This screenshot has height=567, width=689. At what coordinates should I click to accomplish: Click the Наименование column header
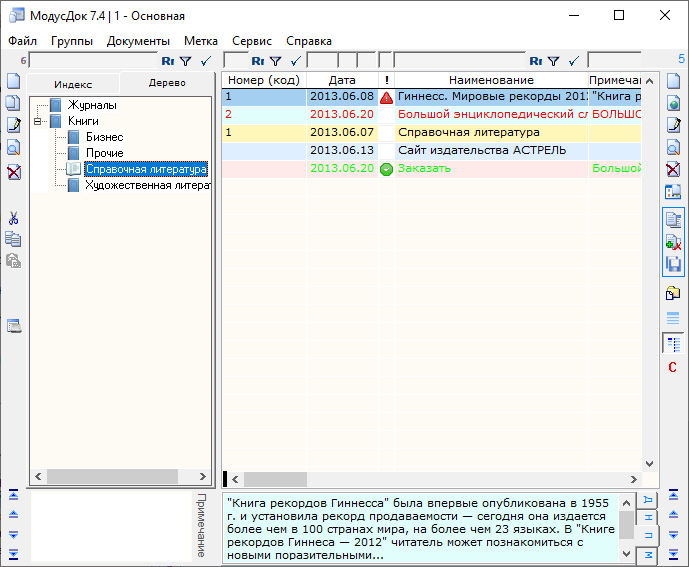coord(490,80)
